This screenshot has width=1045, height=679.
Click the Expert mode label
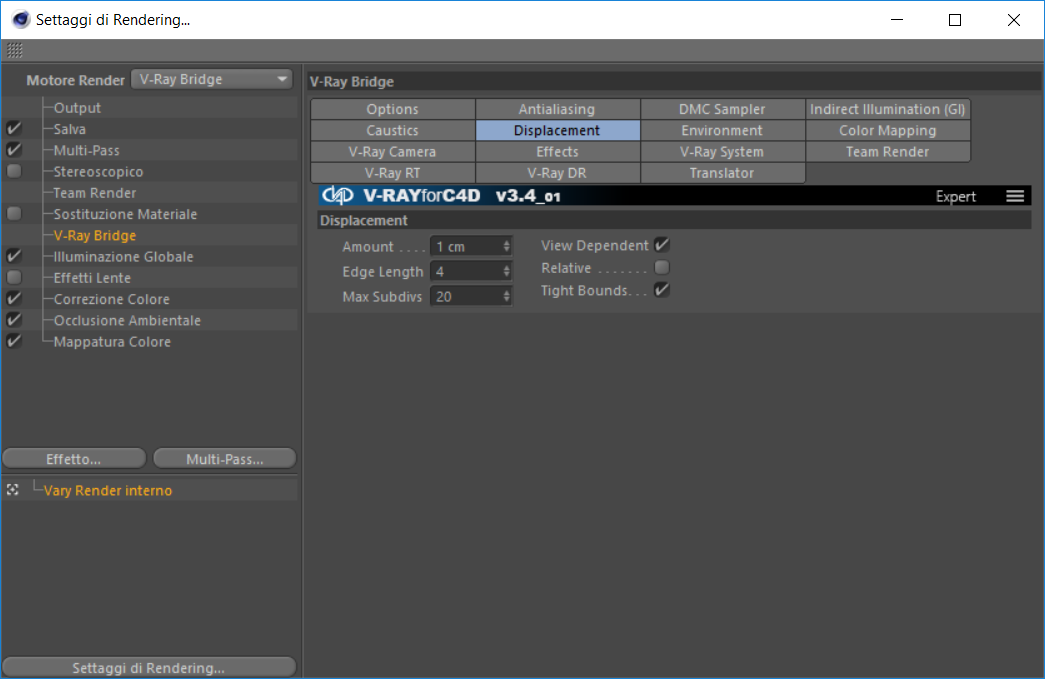tap(956, 197)
